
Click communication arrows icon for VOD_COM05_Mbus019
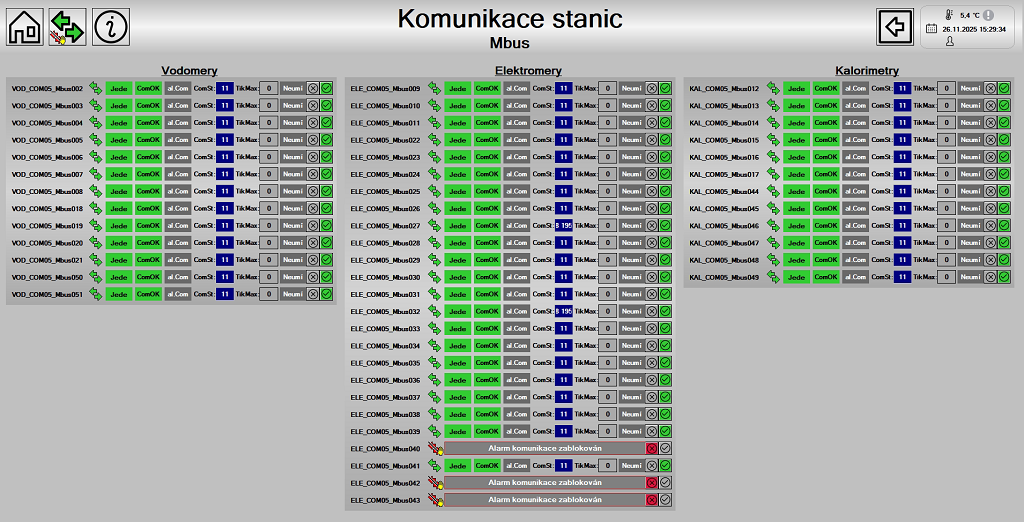[x=96, y=225]
